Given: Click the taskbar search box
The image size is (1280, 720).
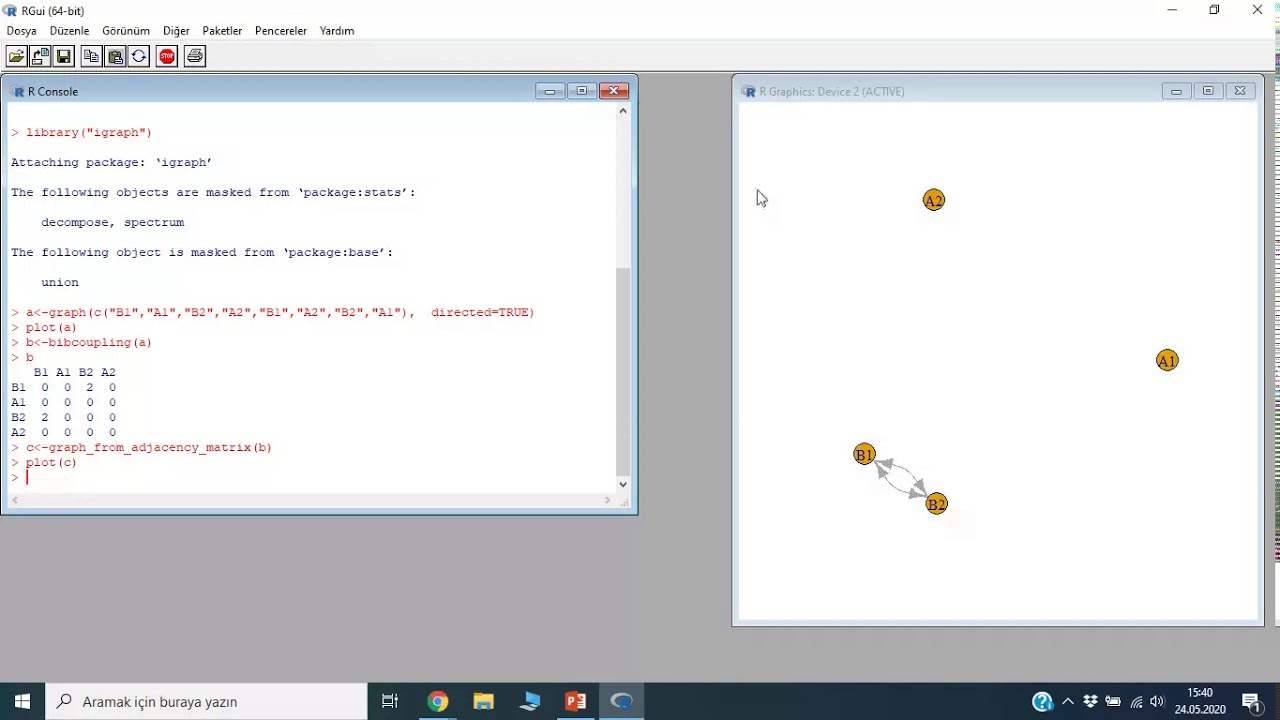Looking at the screenshot, I should click(x=207, y=701).
